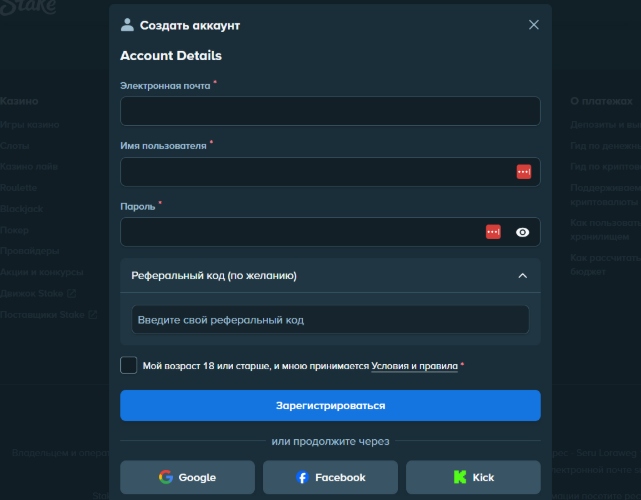Click the Kick logo icon
This screenshot has height=500, width=641.
[459, 477]
